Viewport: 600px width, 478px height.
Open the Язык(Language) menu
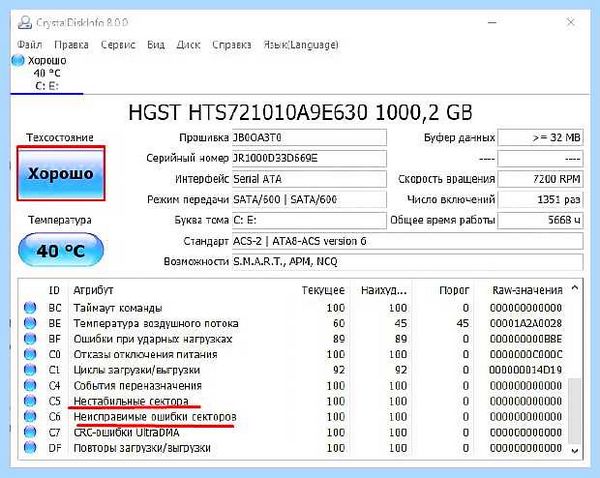(301, 45)
